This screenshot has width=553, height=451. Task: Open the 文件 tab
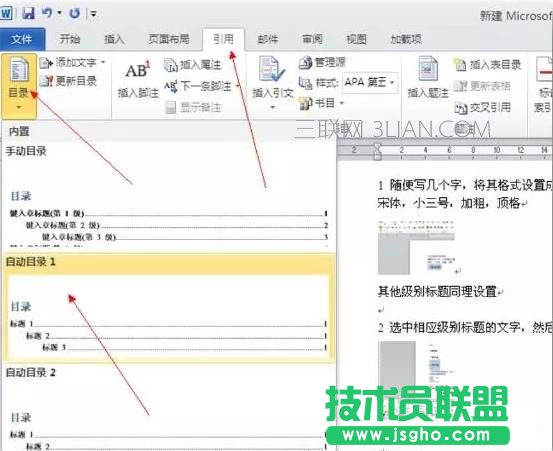click(22, 39)
